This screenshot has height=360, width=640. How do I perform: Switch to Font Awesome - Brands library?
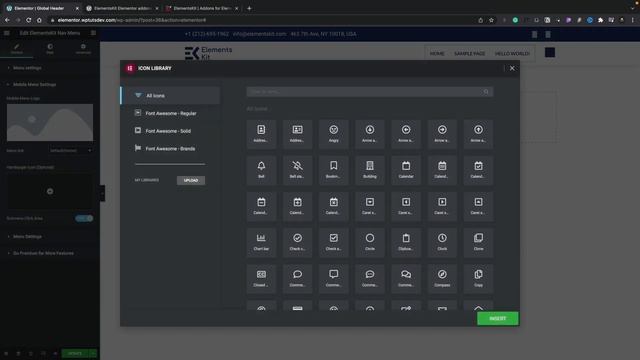pyautogui.click(x=171, y=149)
